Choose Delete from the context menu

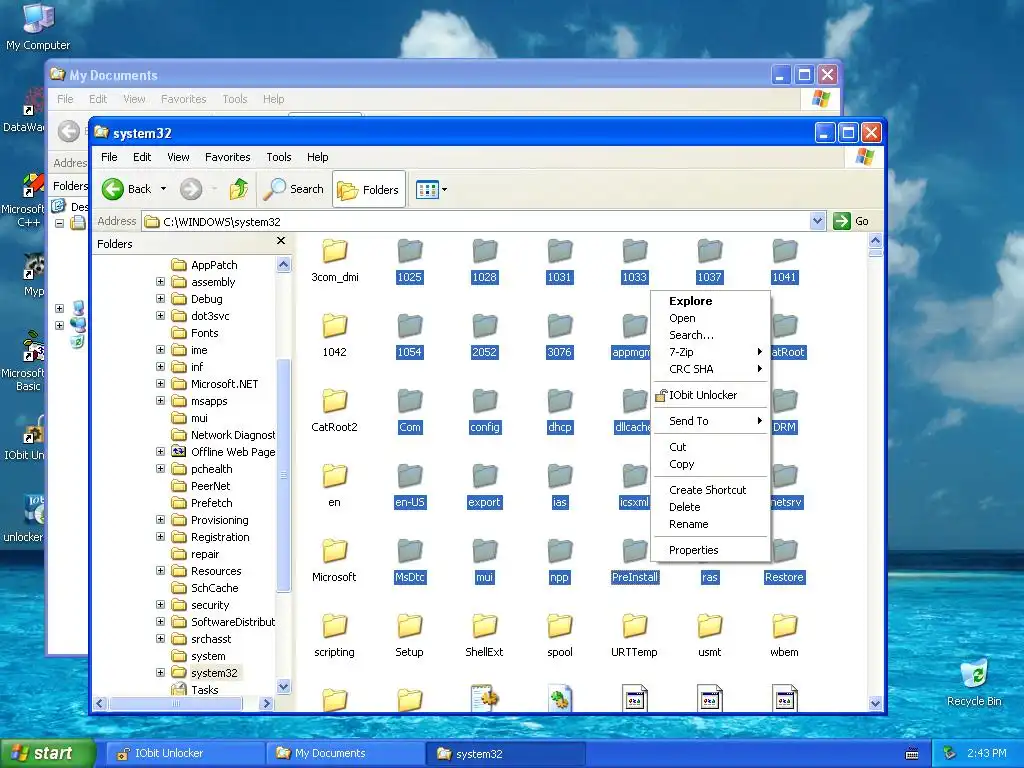[711, 507]
